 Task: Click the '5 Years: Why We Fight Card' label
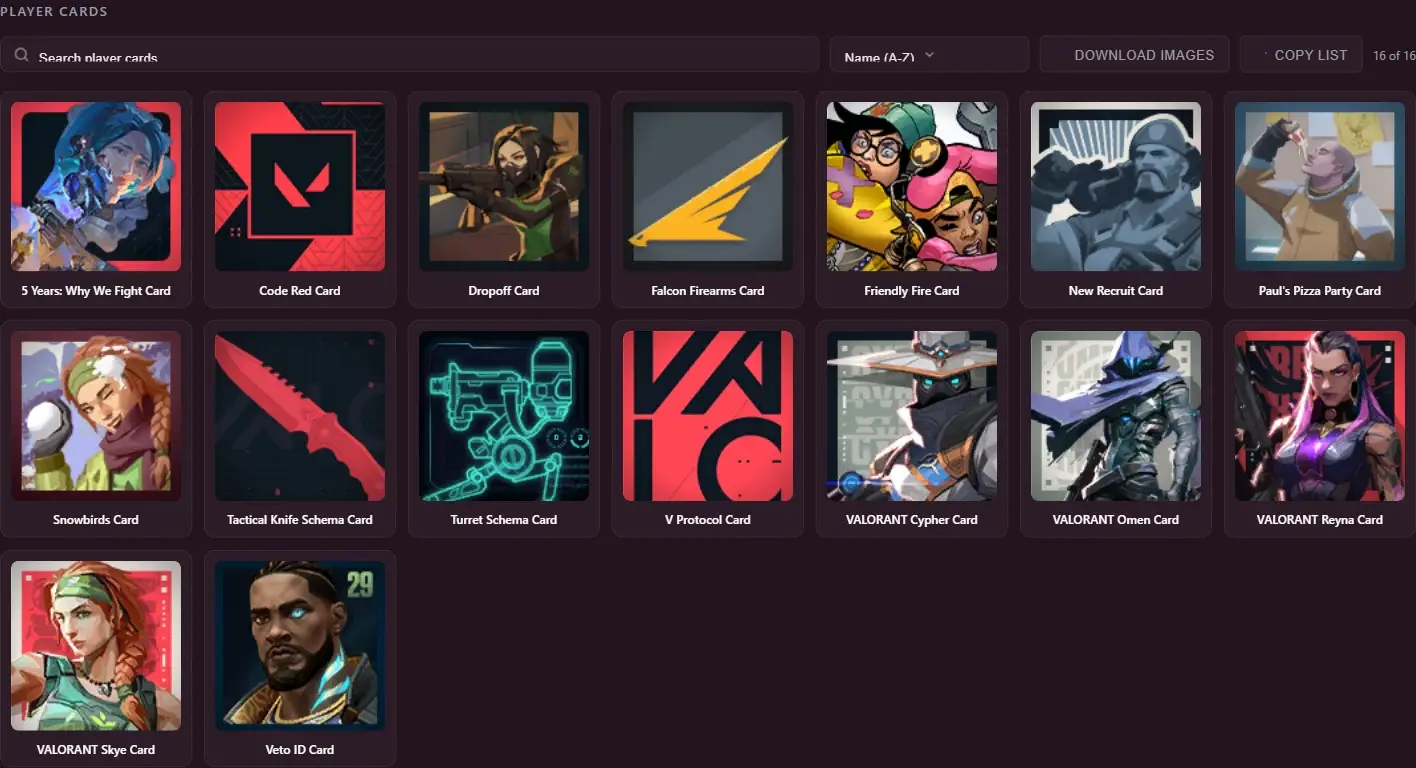(96, 291)
